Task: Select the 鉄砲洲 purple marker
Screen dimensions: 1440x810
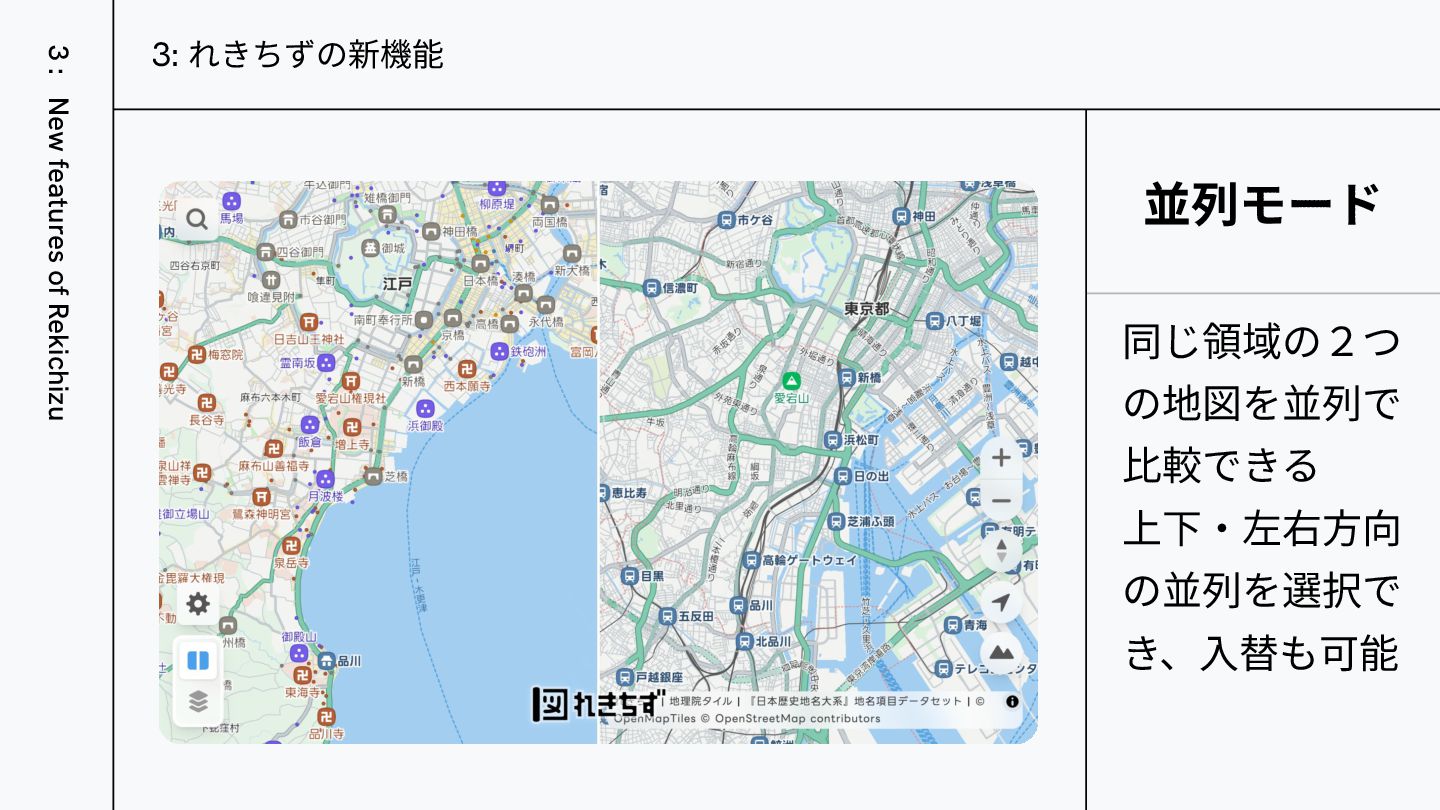Action: (499, 351)
